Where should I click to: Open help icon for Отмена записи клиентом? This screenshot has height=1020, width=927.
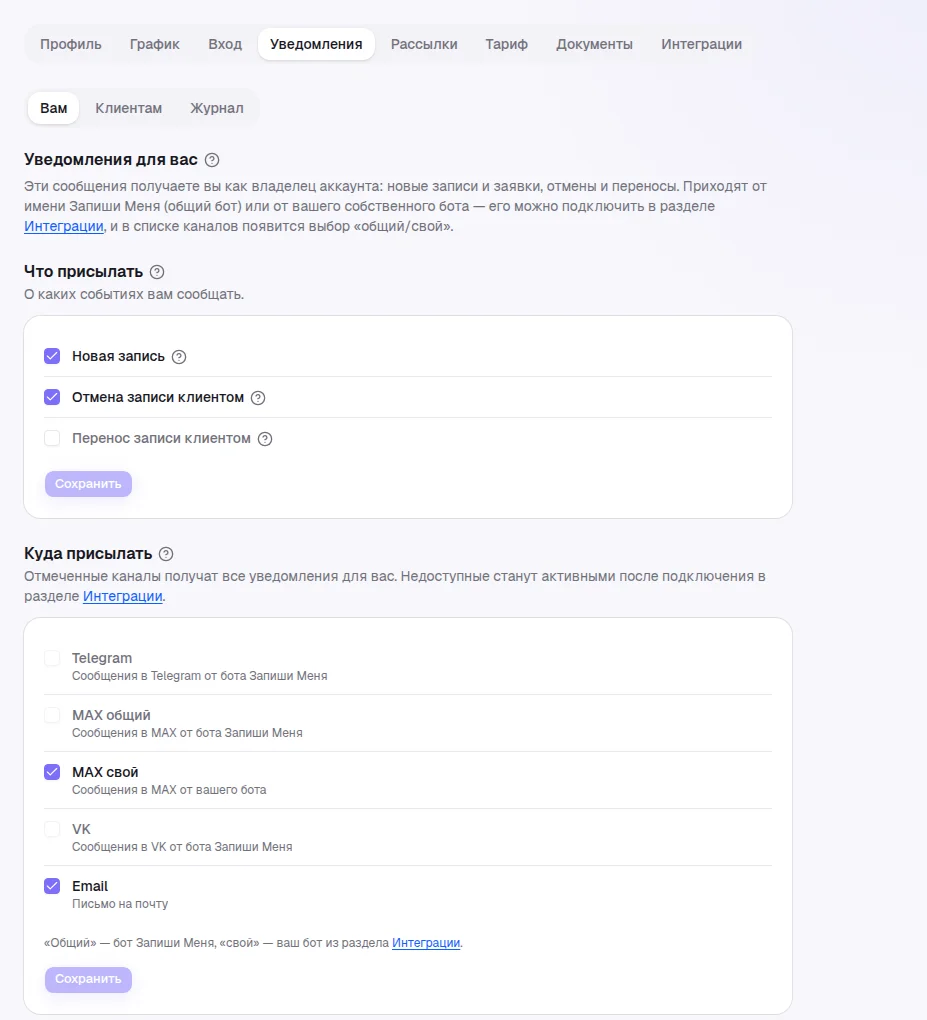pos(258,397)
